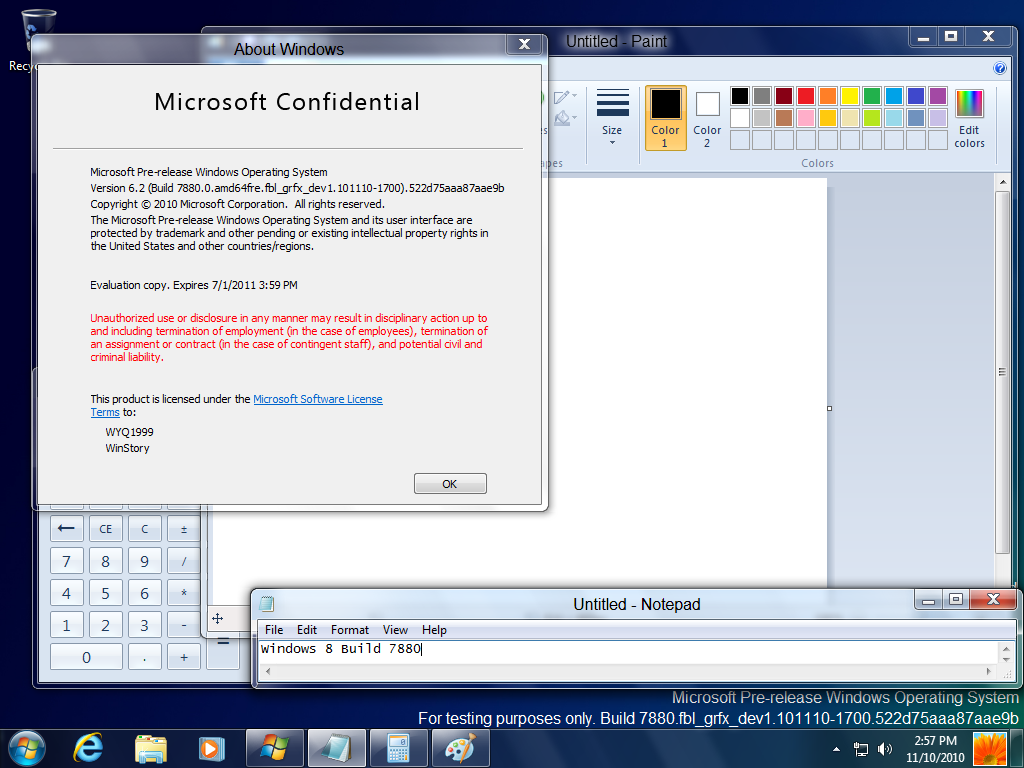Open Notepad View menu
1024x768 pixels.
tap(395, 630)
